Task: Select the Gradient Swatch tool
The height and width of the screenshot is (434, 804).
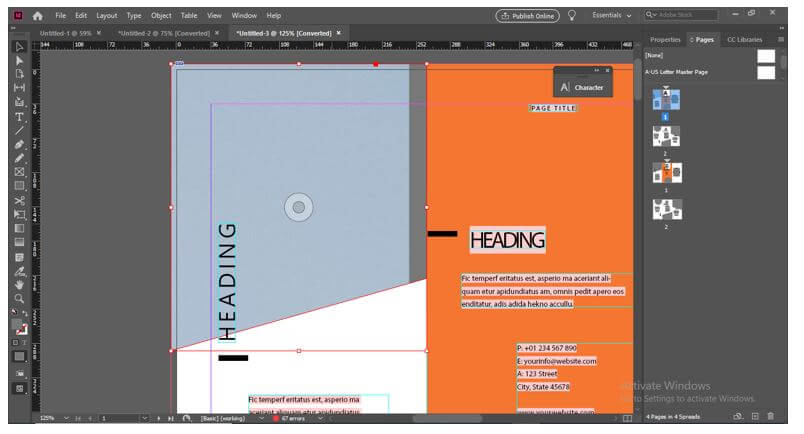Action: click(19, 228)
